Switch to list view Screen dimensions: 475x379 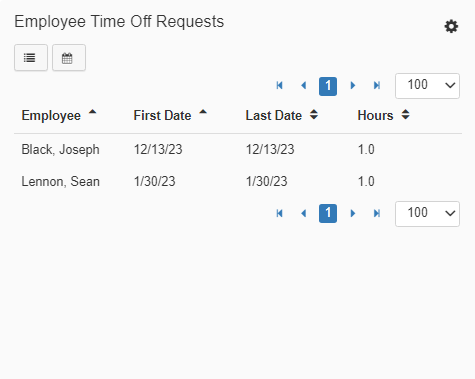(31, 58)
